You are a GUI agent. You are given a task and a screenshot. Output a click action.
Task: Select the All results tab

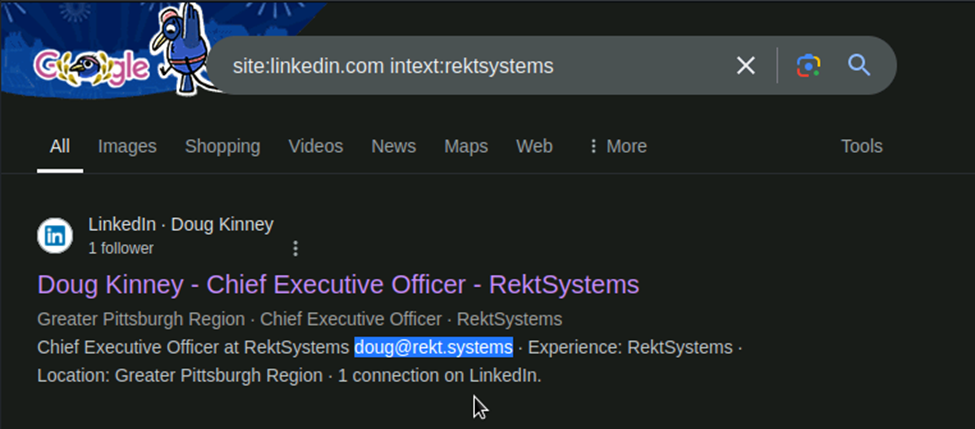tap(60, 146)
